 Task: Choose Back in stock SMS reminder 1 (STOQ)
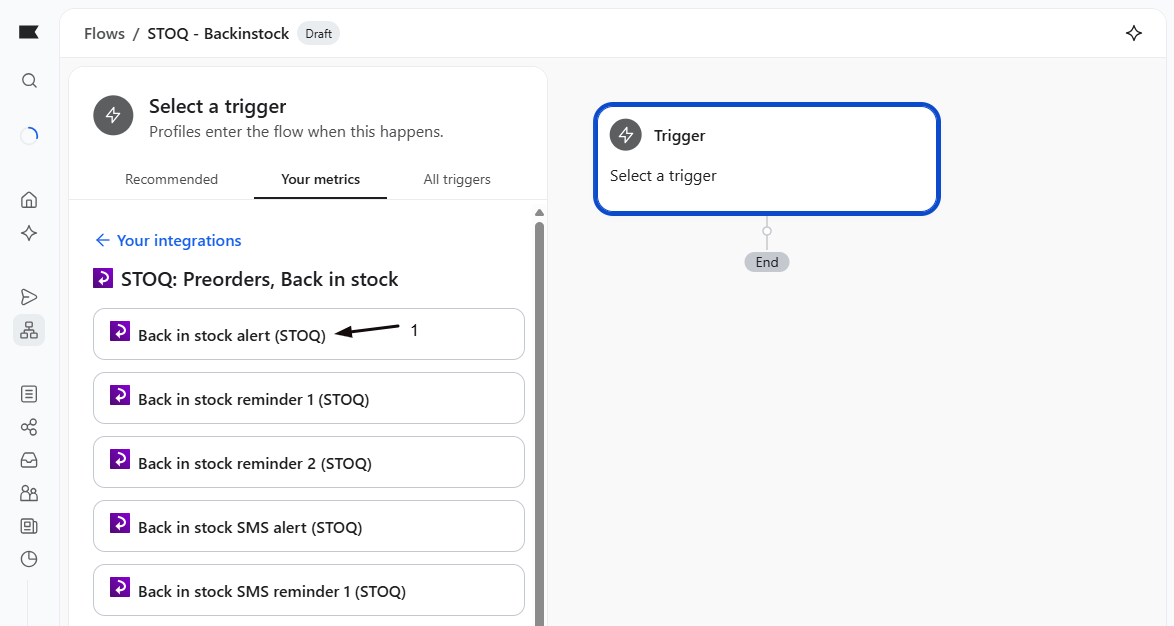click(x=308, y=590)
